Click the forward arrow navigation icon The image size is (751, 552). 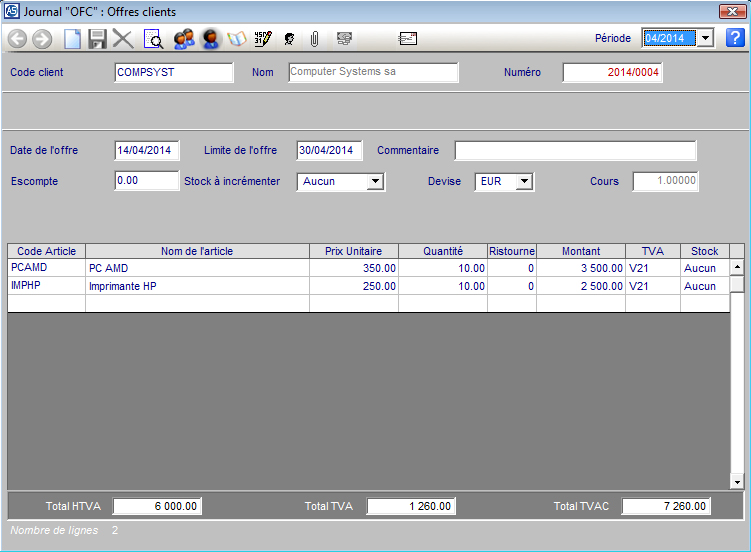[x=42, y=39]
